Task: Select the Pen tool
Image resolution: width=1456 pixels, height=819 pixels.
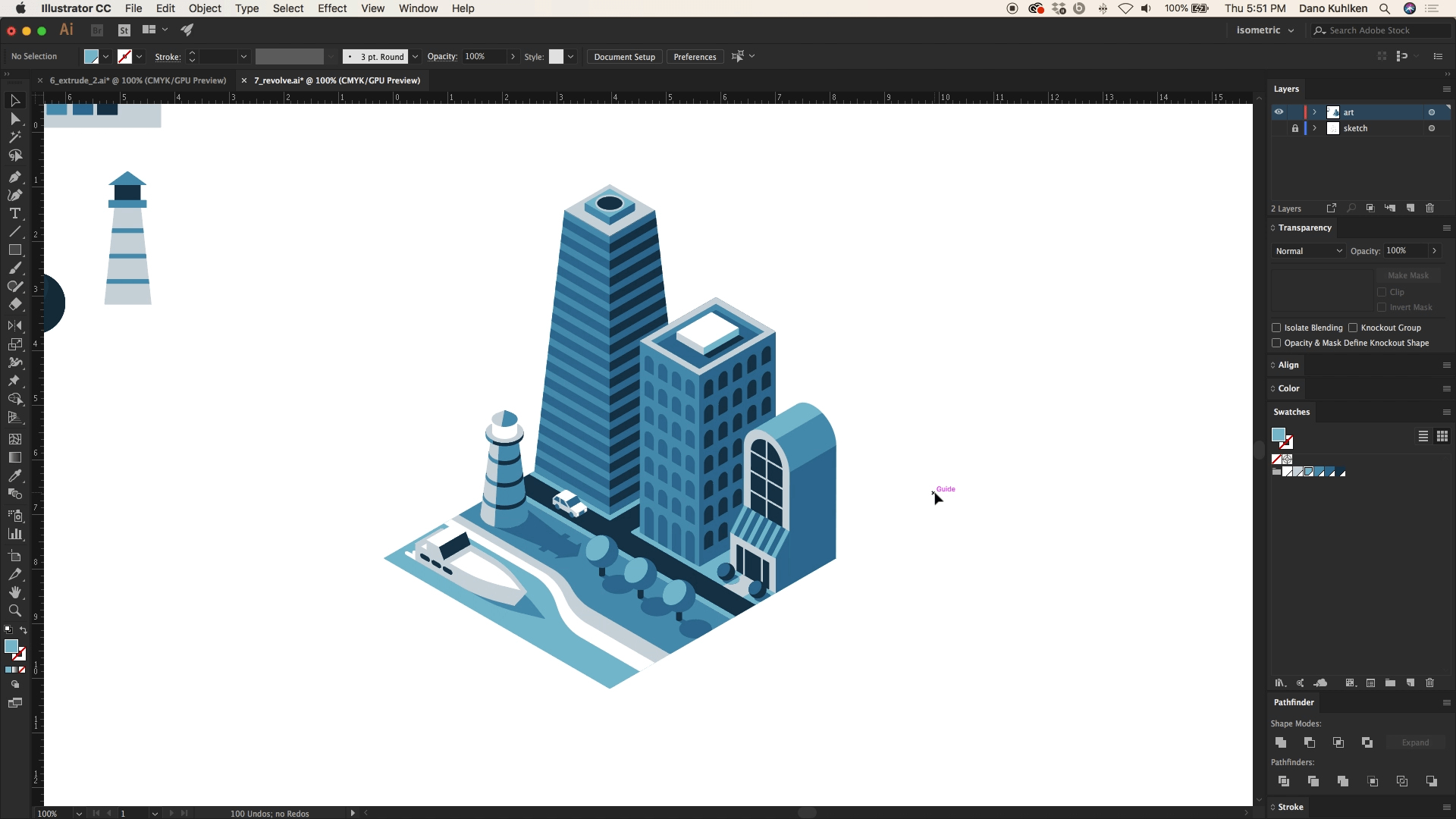Action: tap(14, 177)
